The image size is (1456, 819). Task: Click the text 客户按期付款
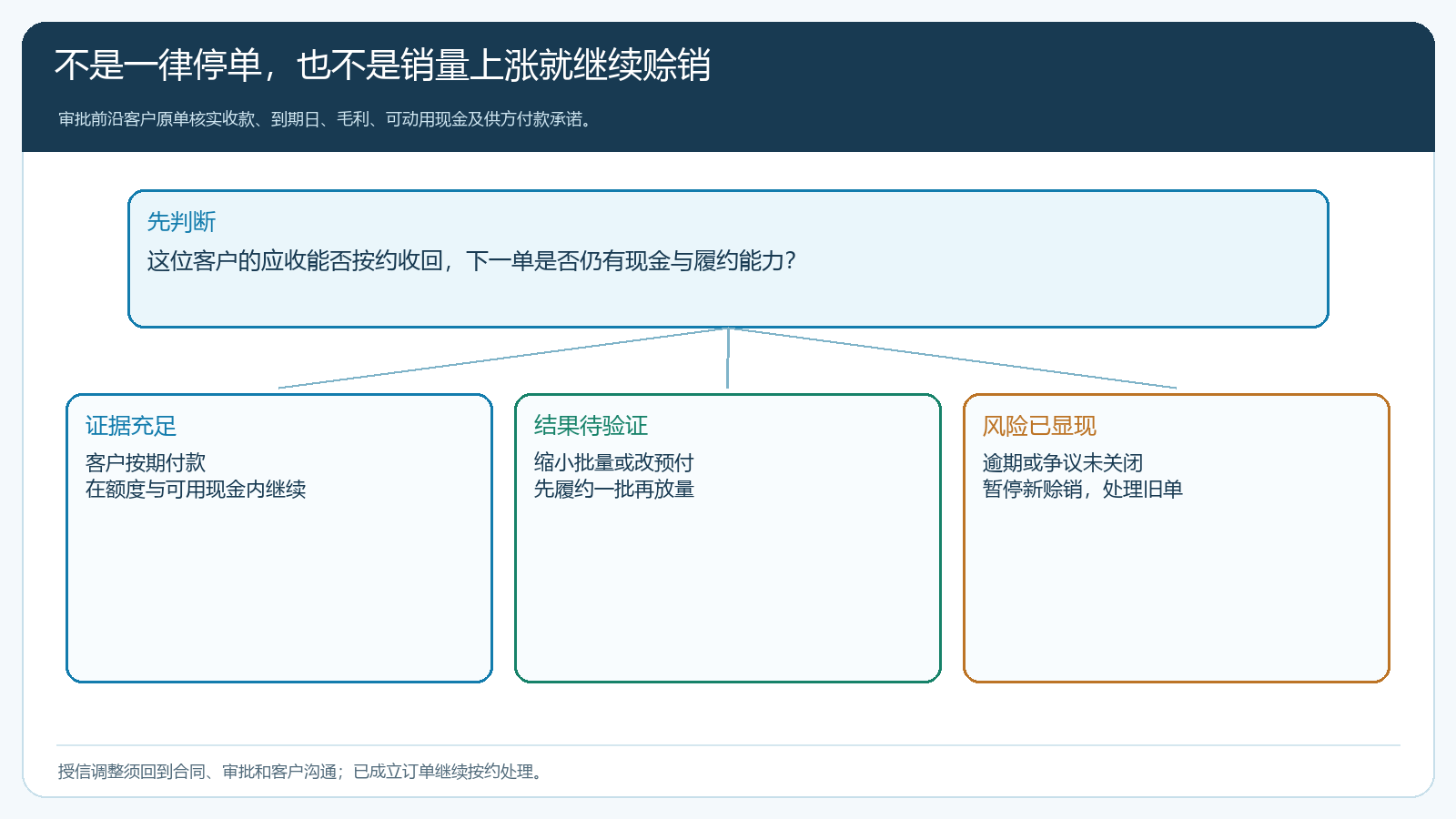(x=146, y=463)
